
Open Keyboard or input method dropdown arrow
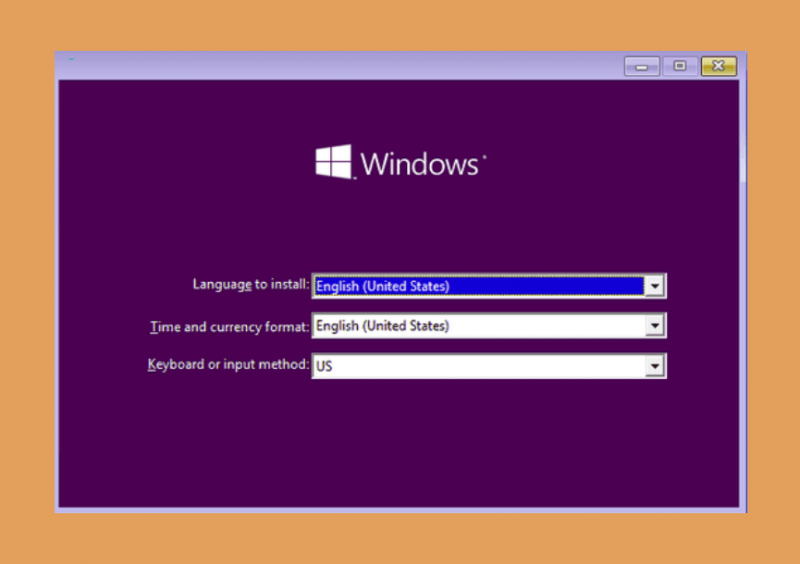(655, 366)
